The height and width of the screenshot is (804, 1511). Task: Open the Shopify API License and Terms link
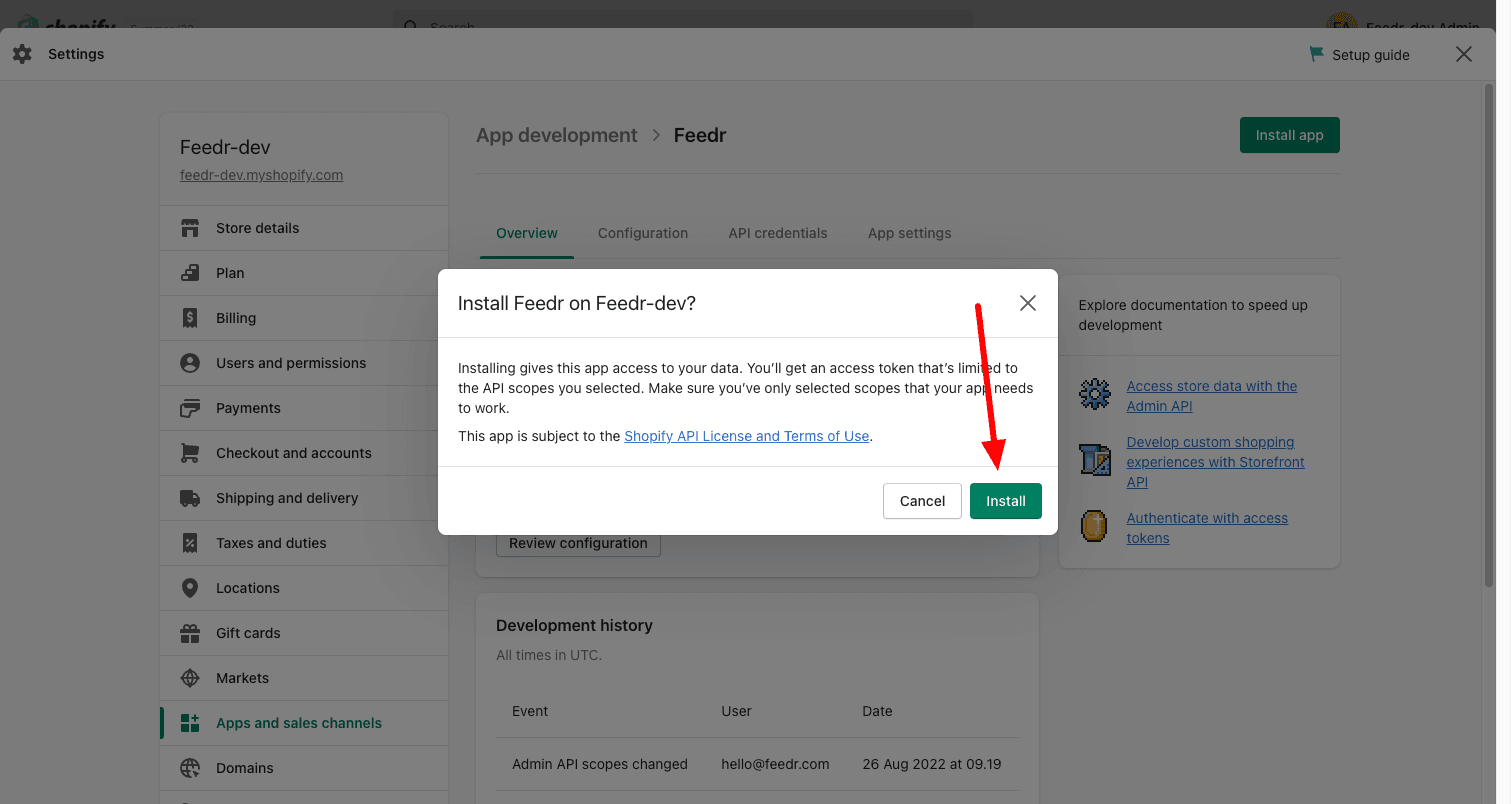click(746, 436)
